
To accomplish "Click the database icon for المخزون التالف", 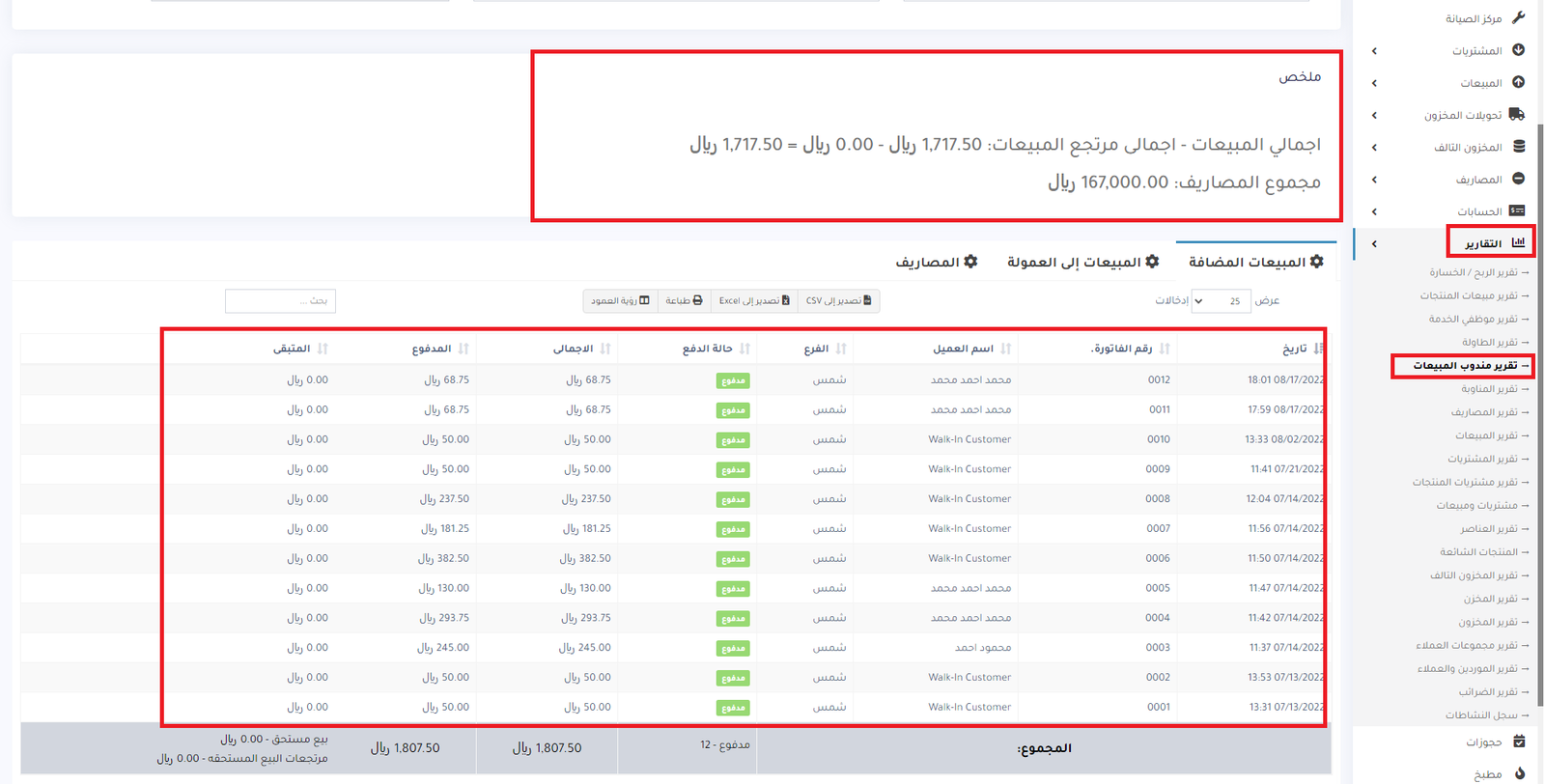I will point(1518,147).
